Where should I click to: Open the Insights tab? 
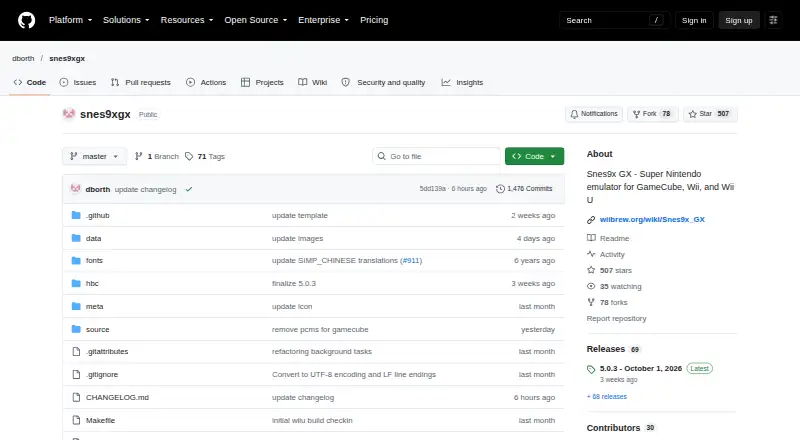[x=462, y=82]
